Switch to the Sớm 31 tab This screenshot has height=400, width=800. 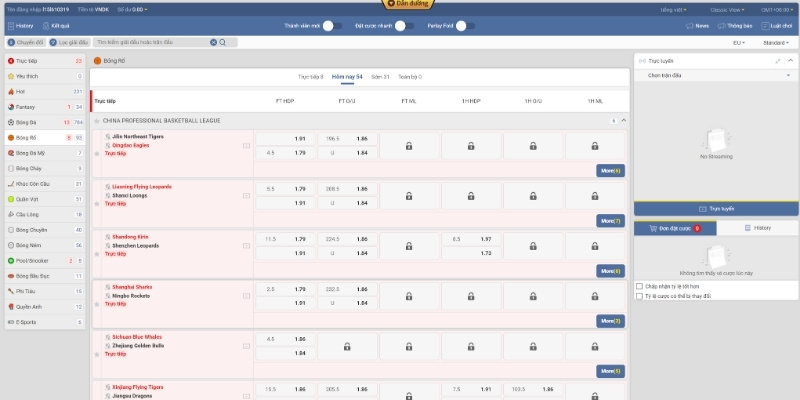tap(379, 76)
